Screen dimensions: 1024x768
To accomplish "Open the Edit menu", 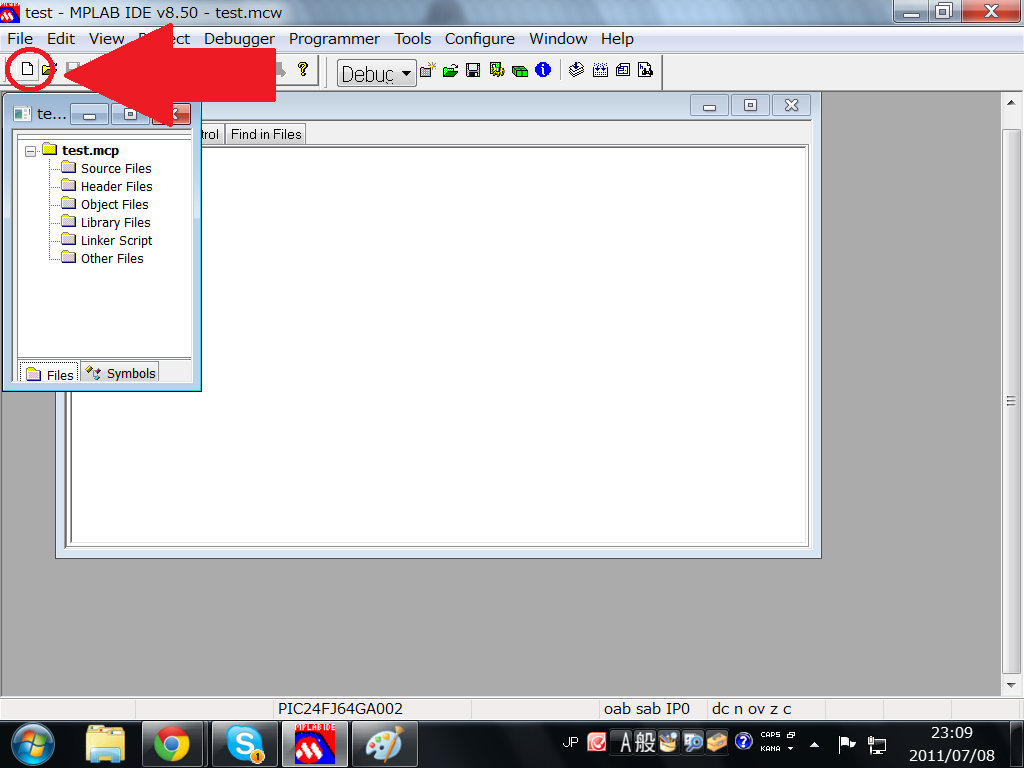I will 61,39.
